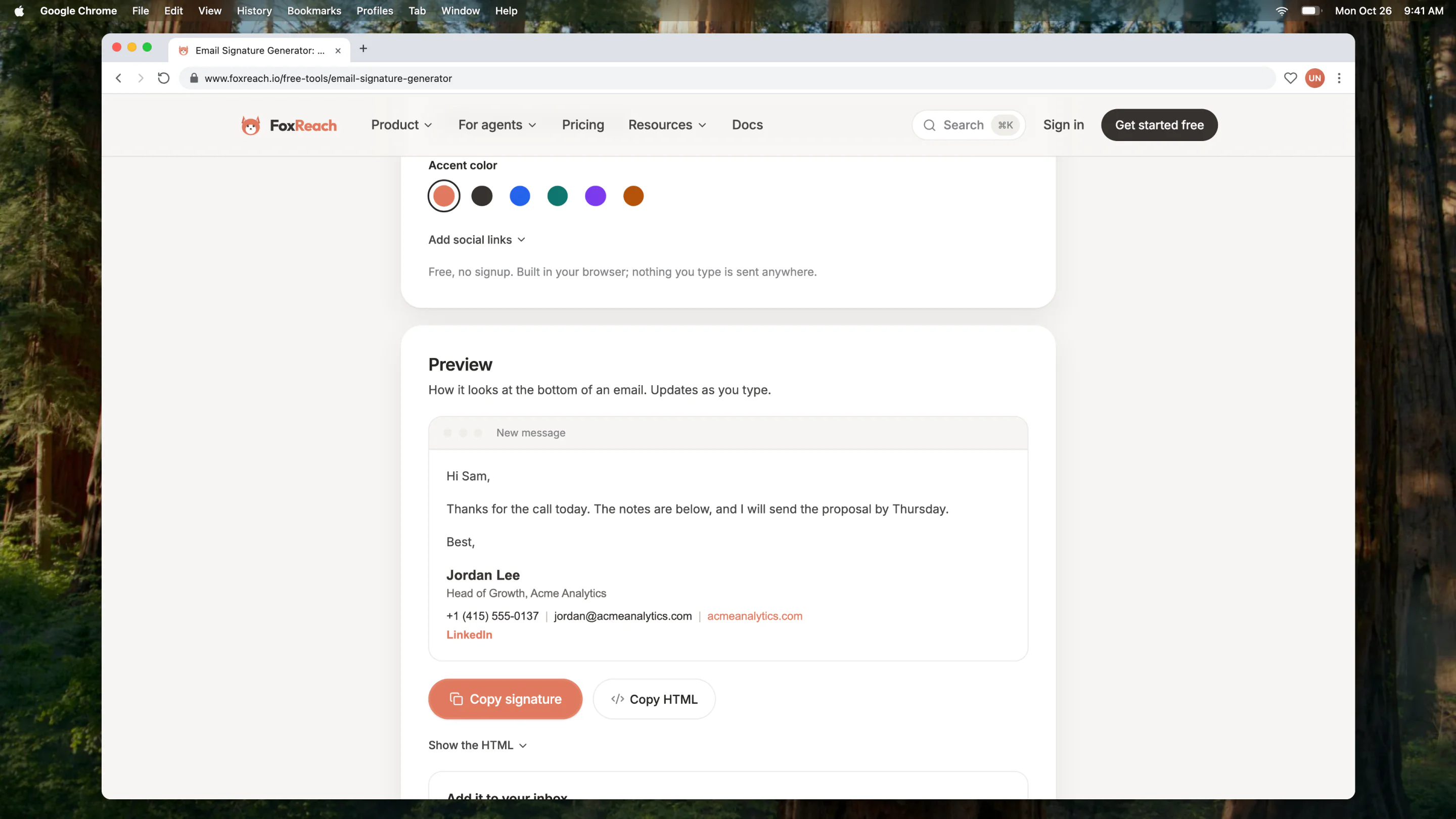Click the LinkedIn link in the signature preview
The height and width of the screenshot is (819, 1456).
pyautogui.click(x=469, y=635)
